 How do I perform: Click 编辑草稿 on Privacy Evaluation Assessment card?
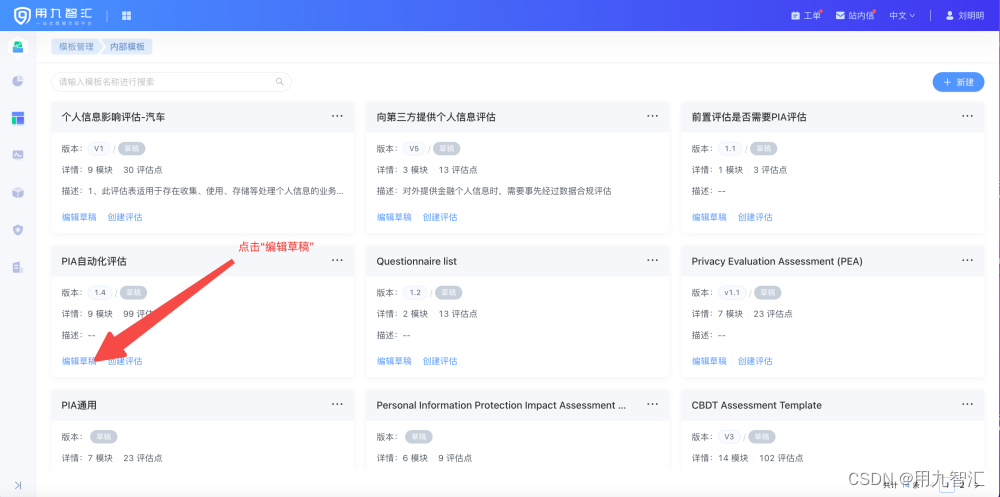pos(709,361)
